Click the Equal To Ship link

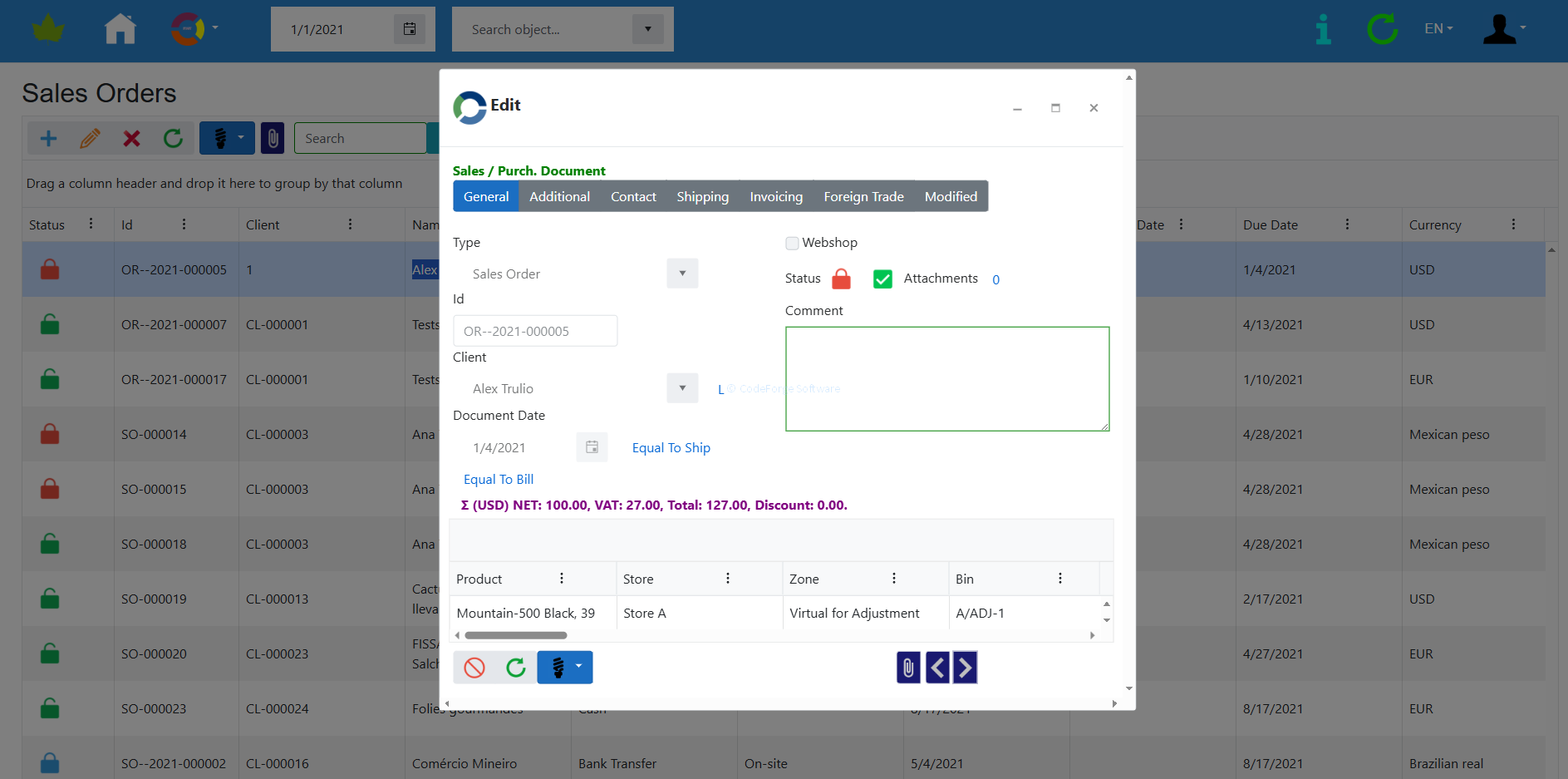(671, 448)
